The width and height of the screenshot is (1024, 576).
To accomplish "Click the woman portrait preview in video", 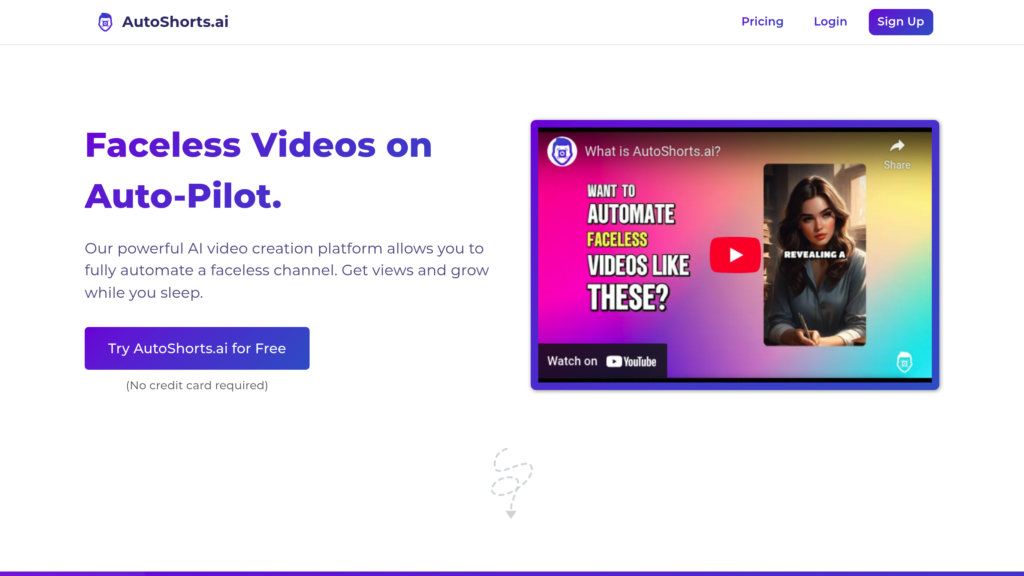I will coord(814,255).
